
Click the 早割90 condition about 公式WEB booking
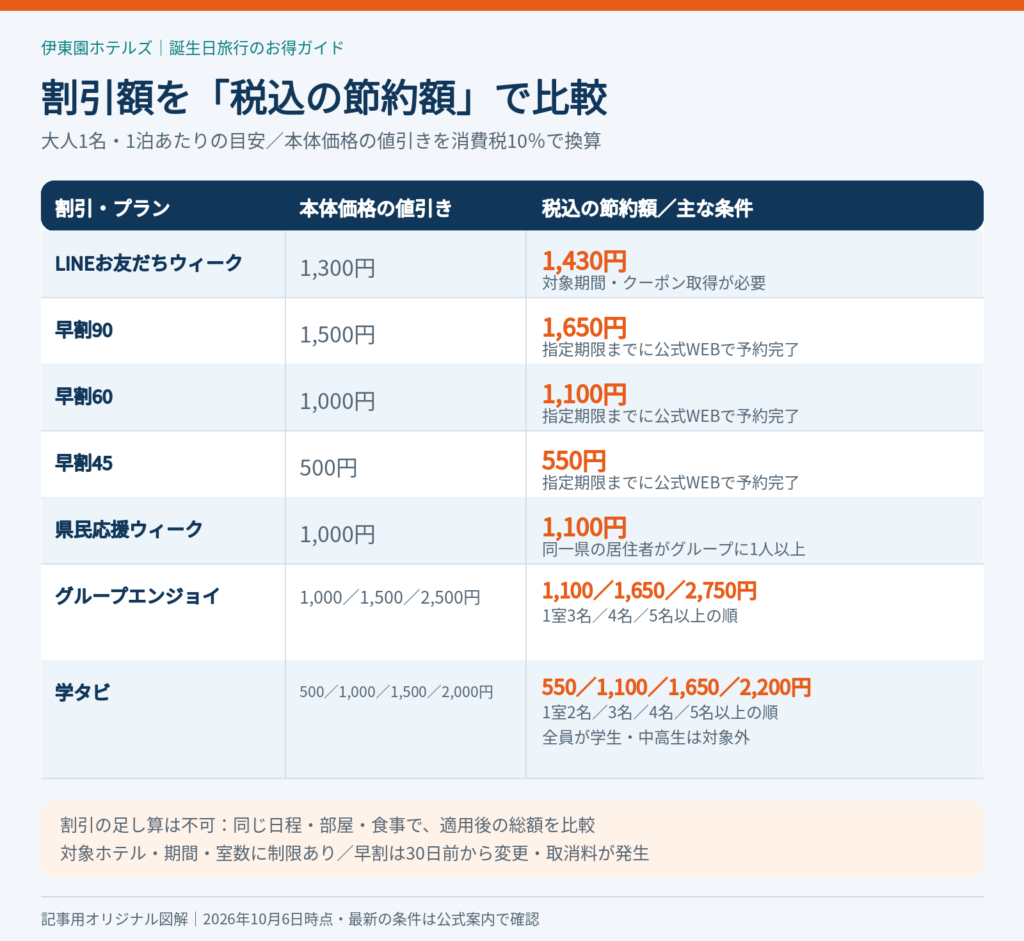(671, 349)
